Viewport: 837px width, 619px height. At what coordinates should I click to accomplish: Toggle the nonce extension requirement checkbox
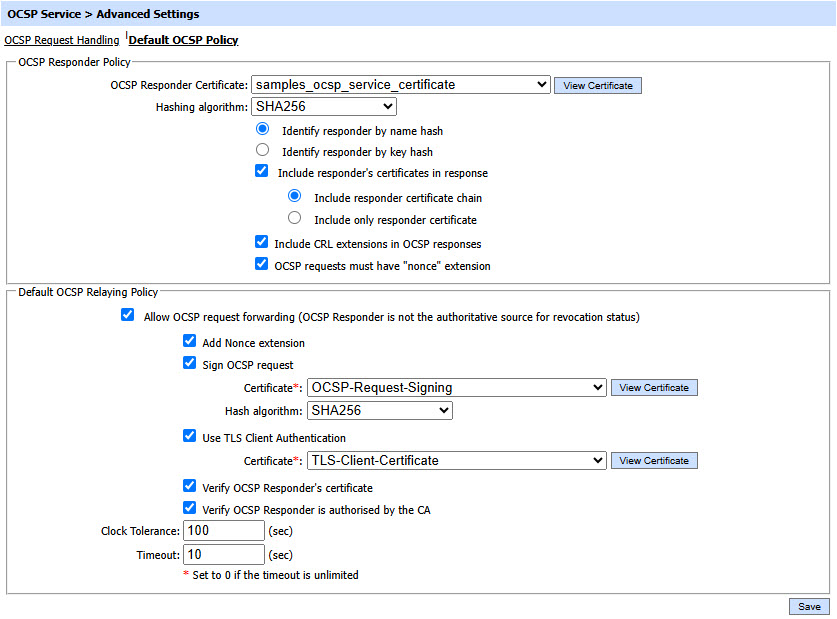point(262,264)
